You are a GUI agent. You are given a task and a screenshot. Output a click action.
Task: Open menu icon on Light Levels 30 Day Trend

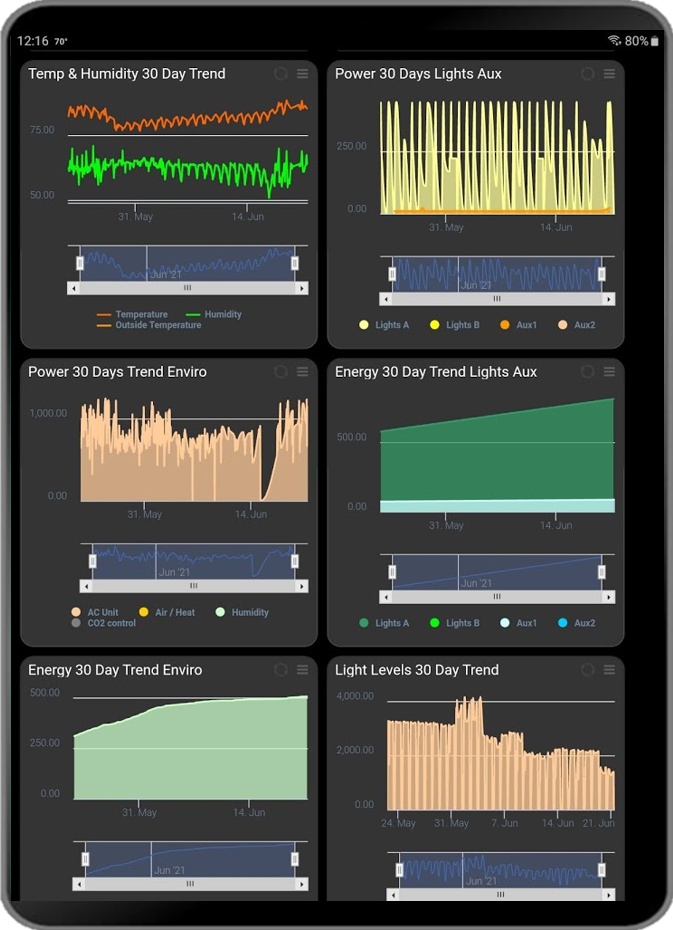(609, 670)
